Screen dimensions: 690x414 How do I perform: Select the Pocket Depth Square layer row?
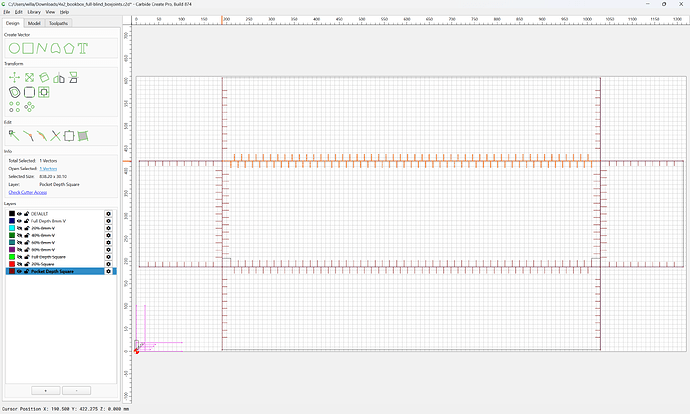61,271
